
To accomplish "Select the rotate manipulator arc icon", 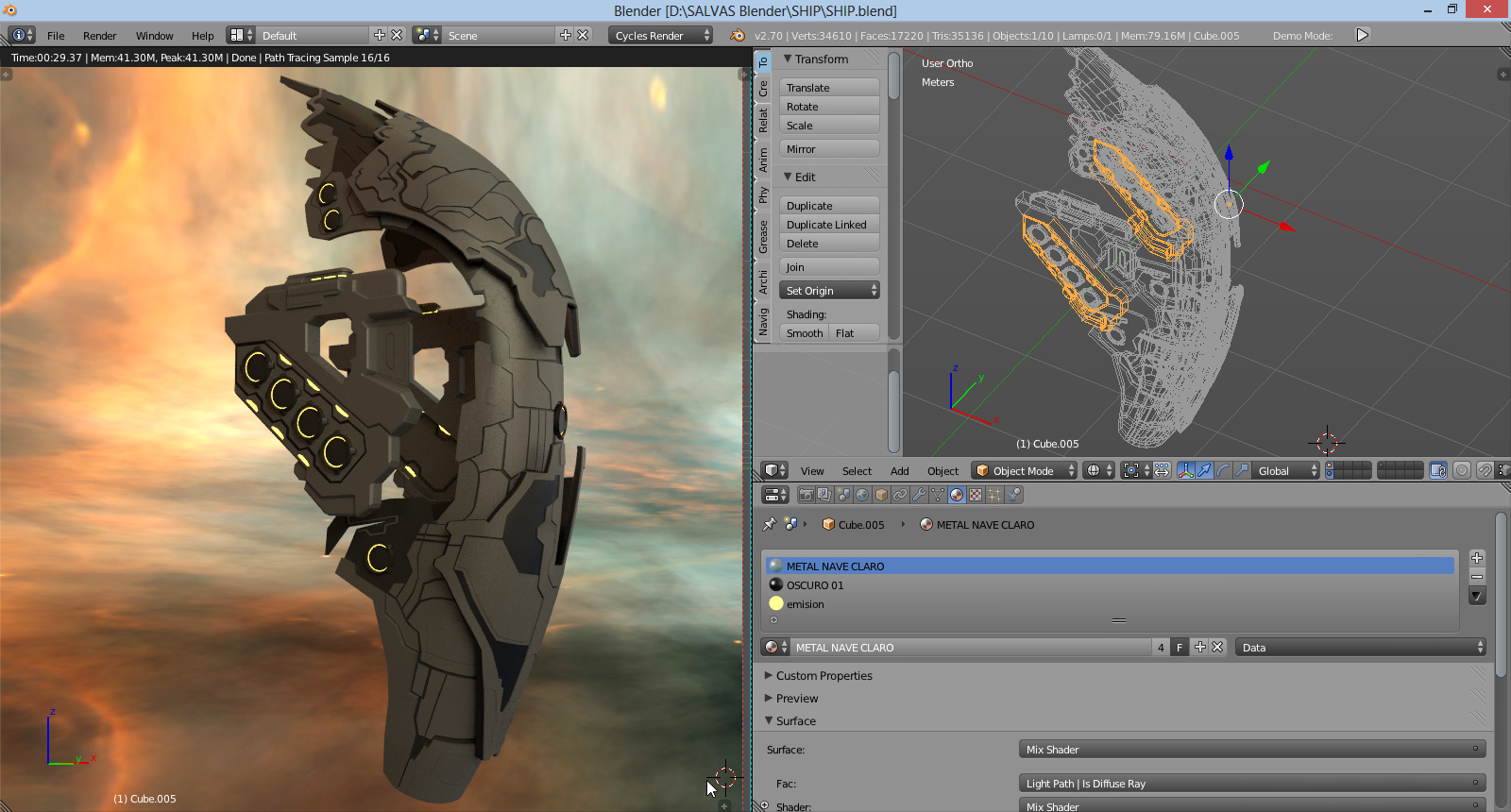I will (x=1223, y=470).
